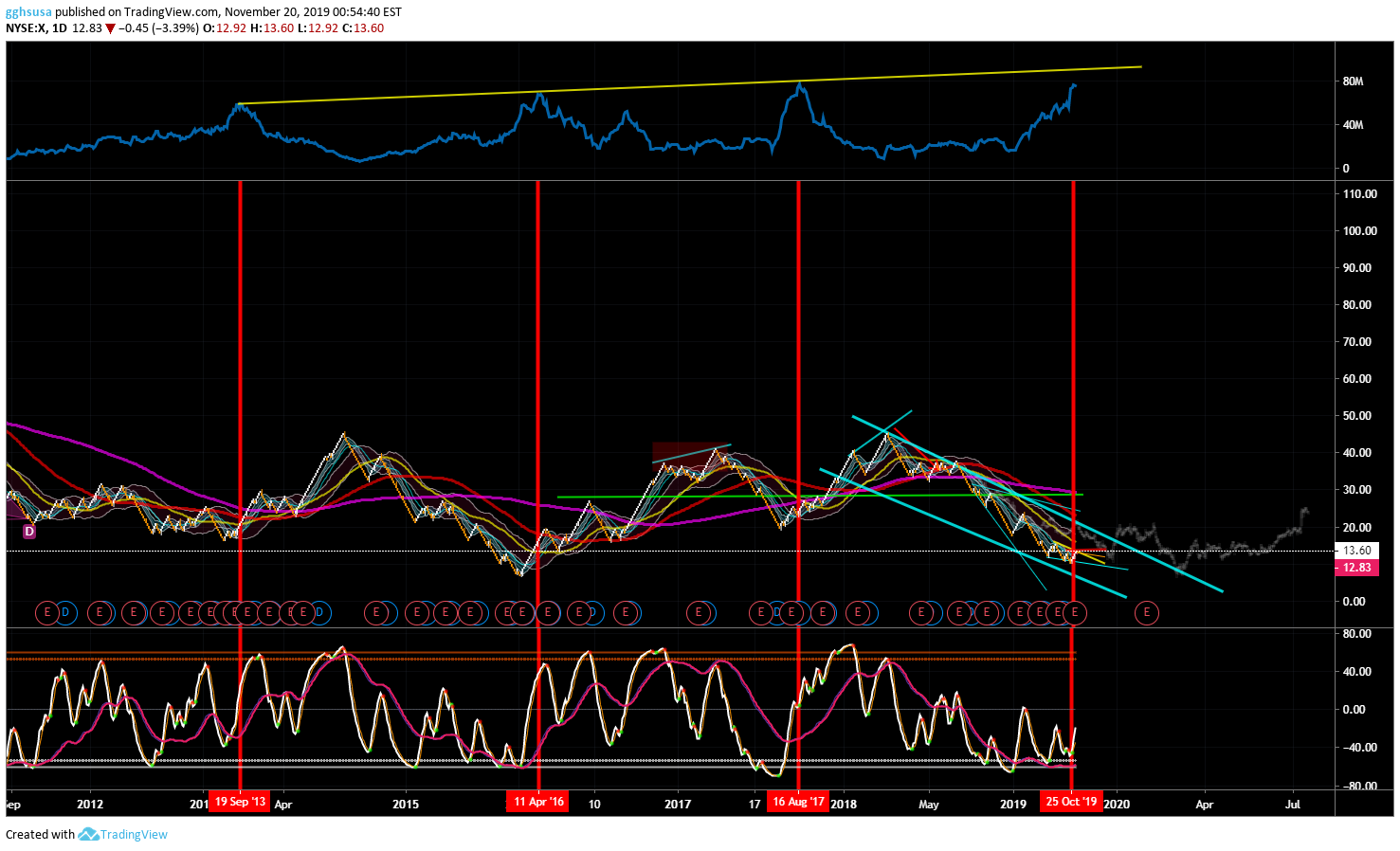Click the red 12.83 price label
The image size is (1400, 851).
1356,568
